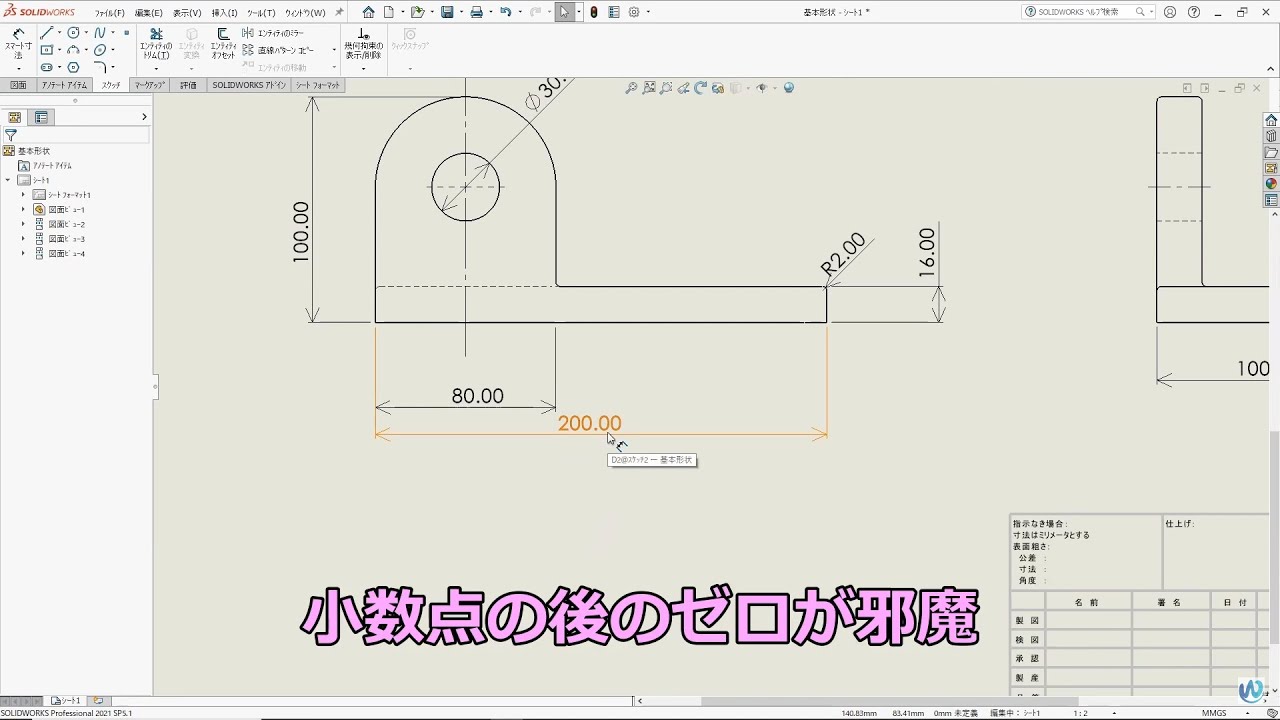The image size is (1280, 720).
Task: Open the 表示(V) menu
Action: [x=187, y=13]
